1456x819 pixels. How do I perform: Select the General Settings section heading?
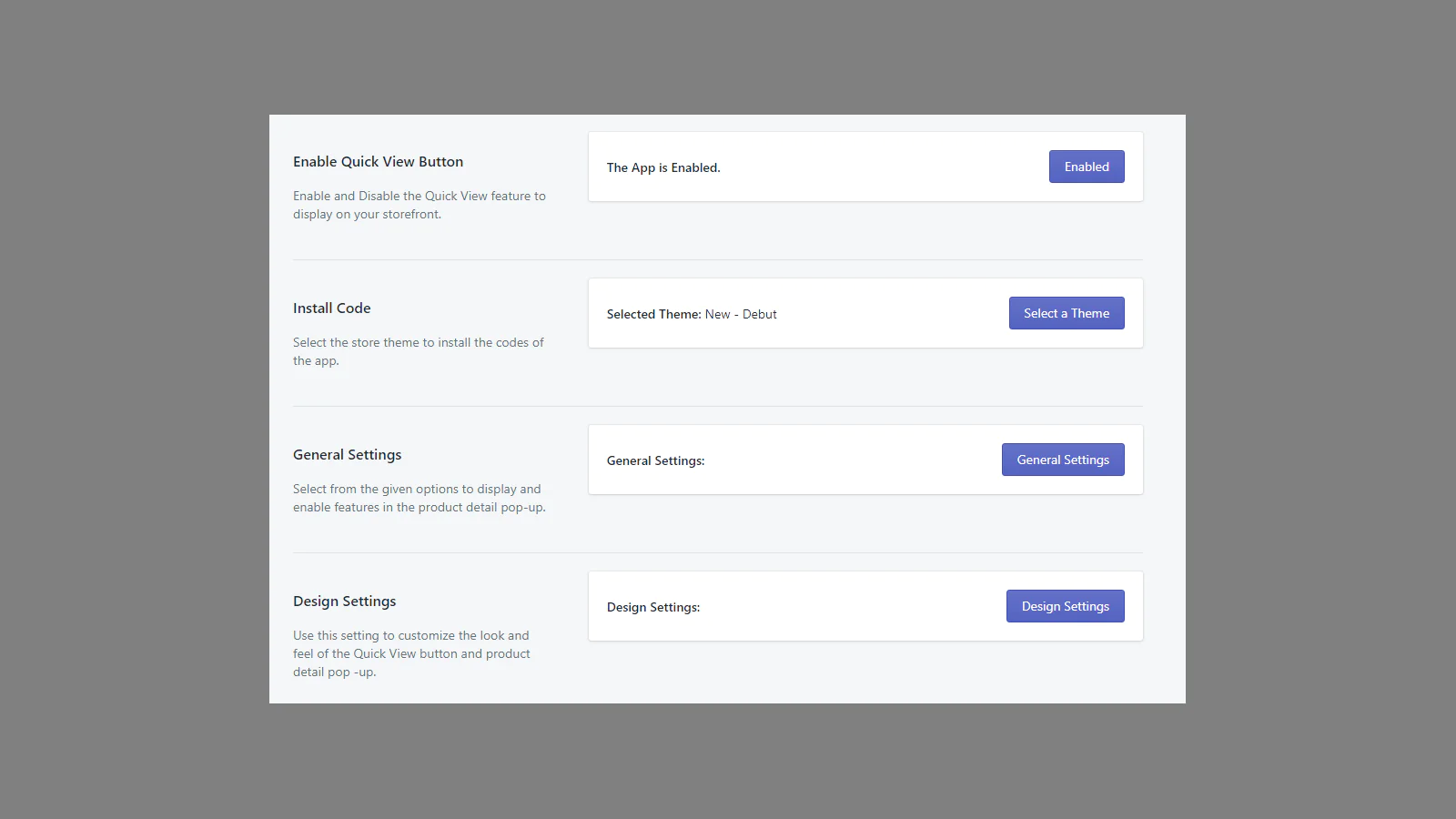point(347,455)
